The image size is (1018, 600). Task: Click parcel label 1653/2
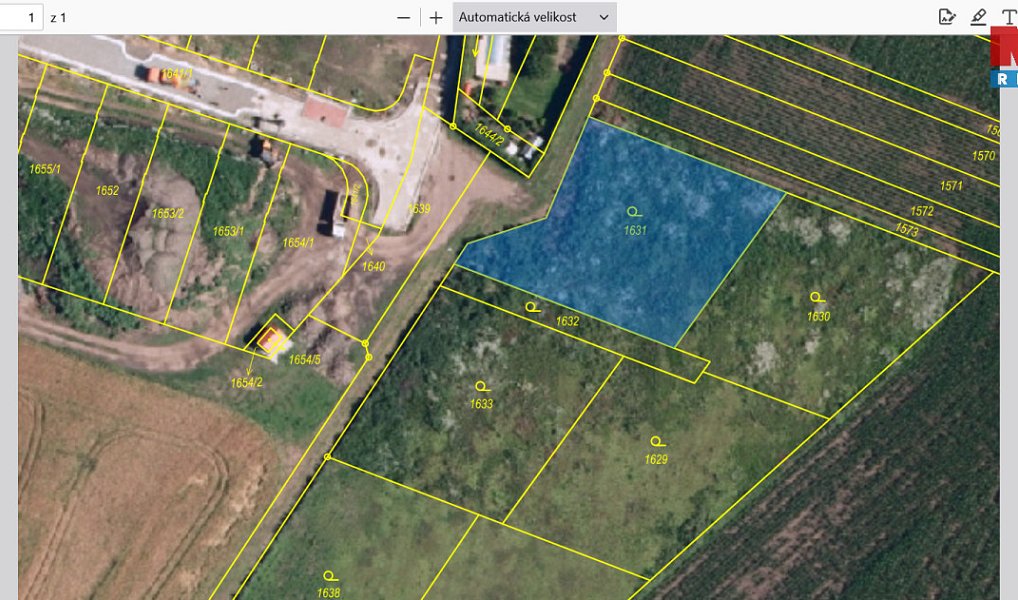tap(168, 214)
